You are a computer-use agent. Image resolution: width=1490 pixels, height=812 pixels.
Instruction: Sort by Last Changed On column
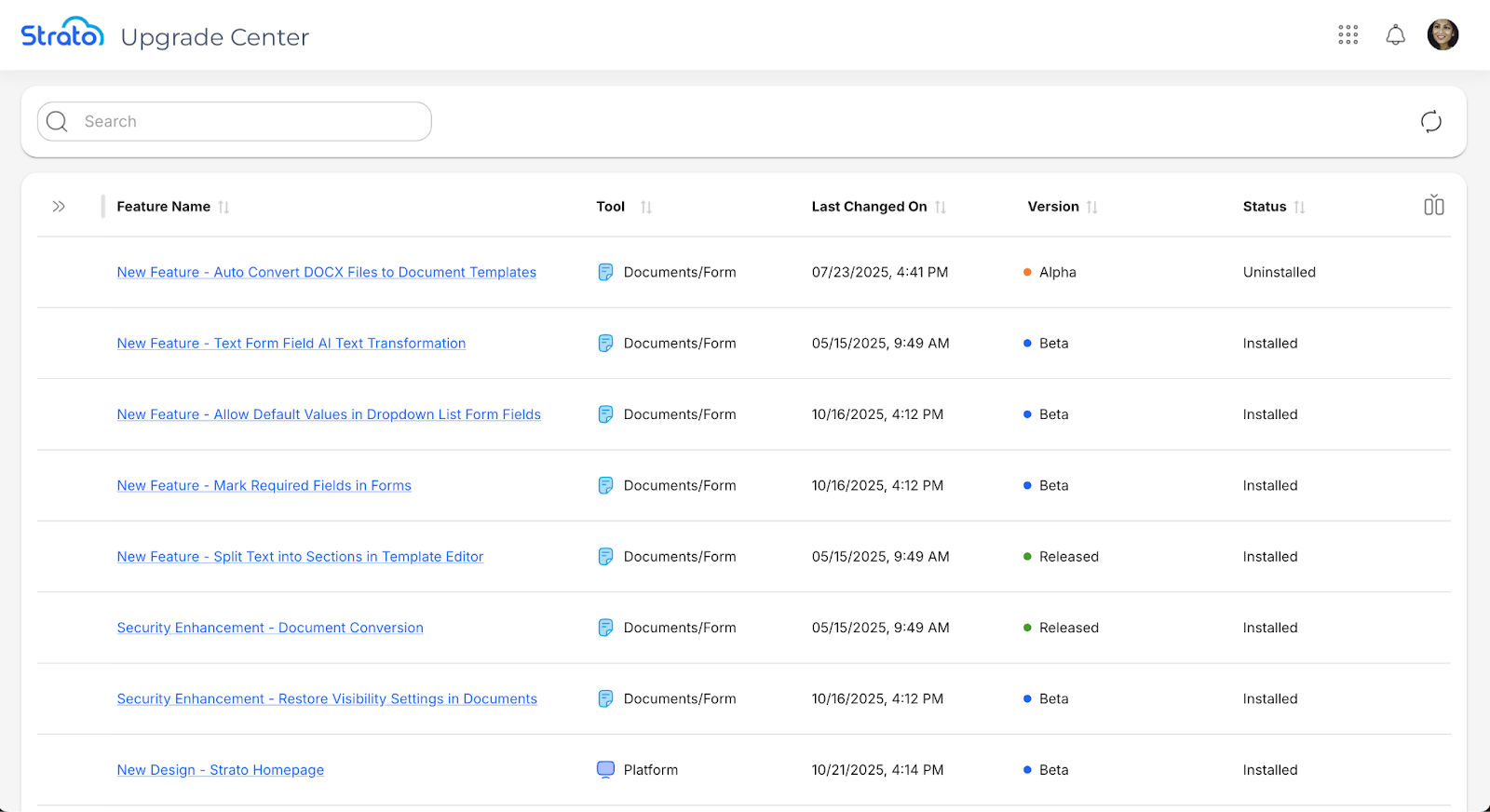[941, 208]
